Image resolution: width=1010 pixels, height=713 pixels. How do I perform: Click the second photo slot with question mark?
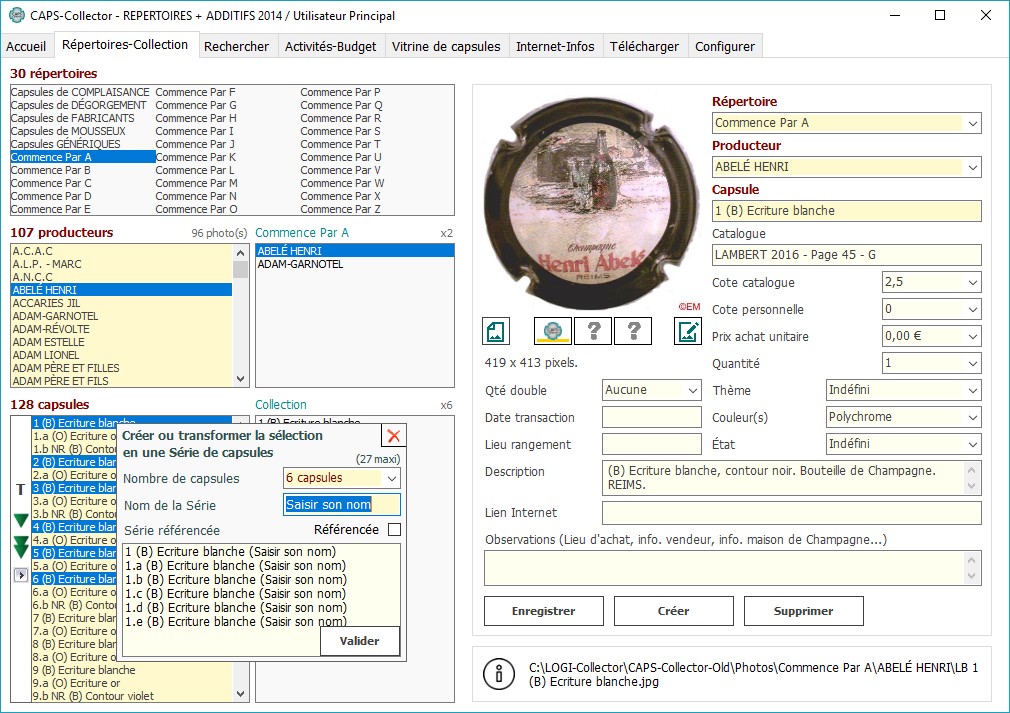pyautogui.click(x=593, y=331)
